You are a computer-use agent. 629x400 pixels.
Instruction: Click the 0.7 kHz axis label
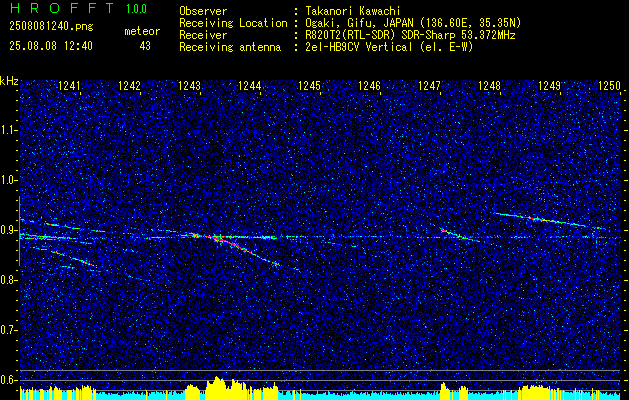tap(8, 330)
